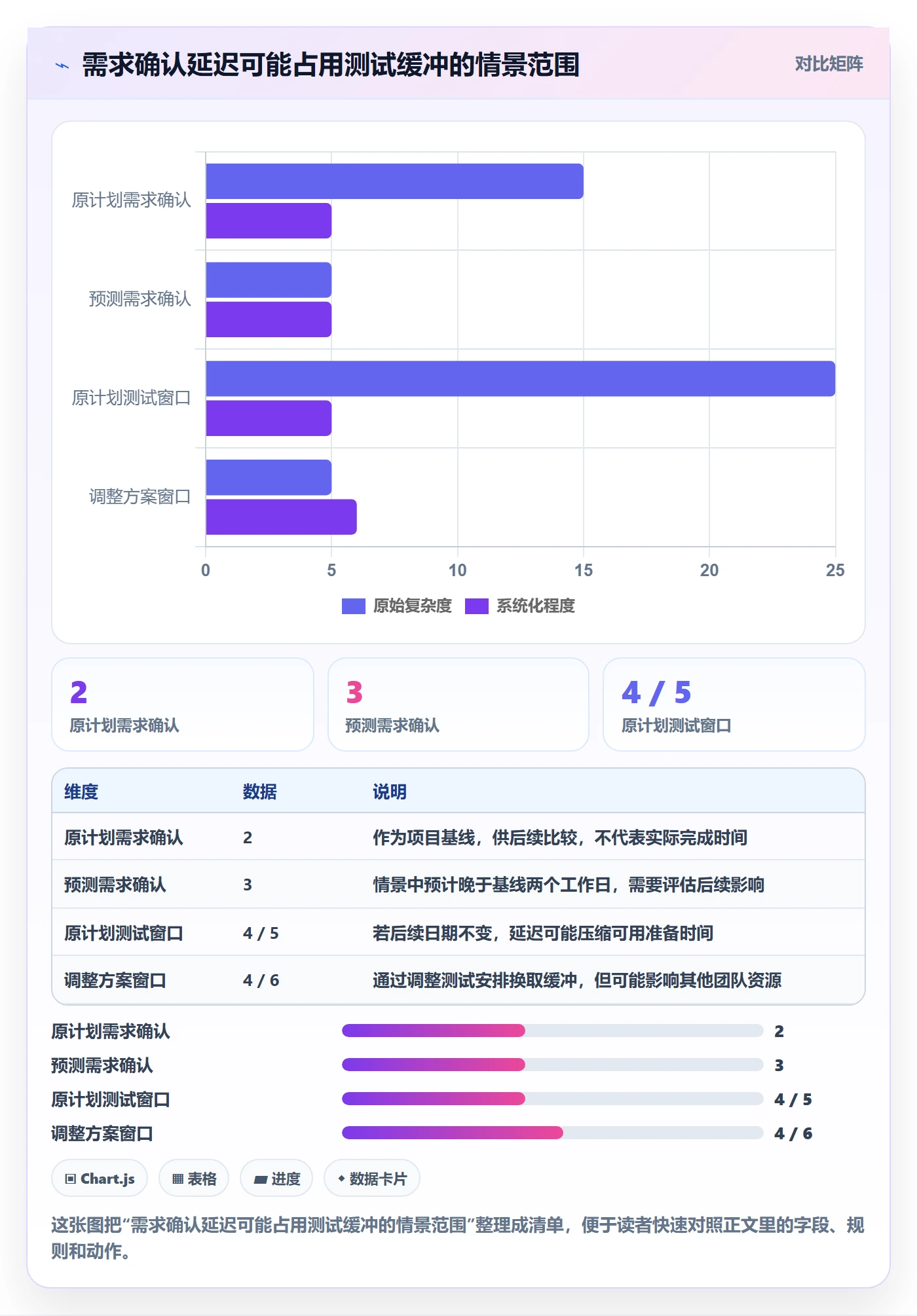Viewport: 917px width, 1316px height.
Task: Click the 原计划测试窗口 table row name
Action: click(x=124, y=933)
